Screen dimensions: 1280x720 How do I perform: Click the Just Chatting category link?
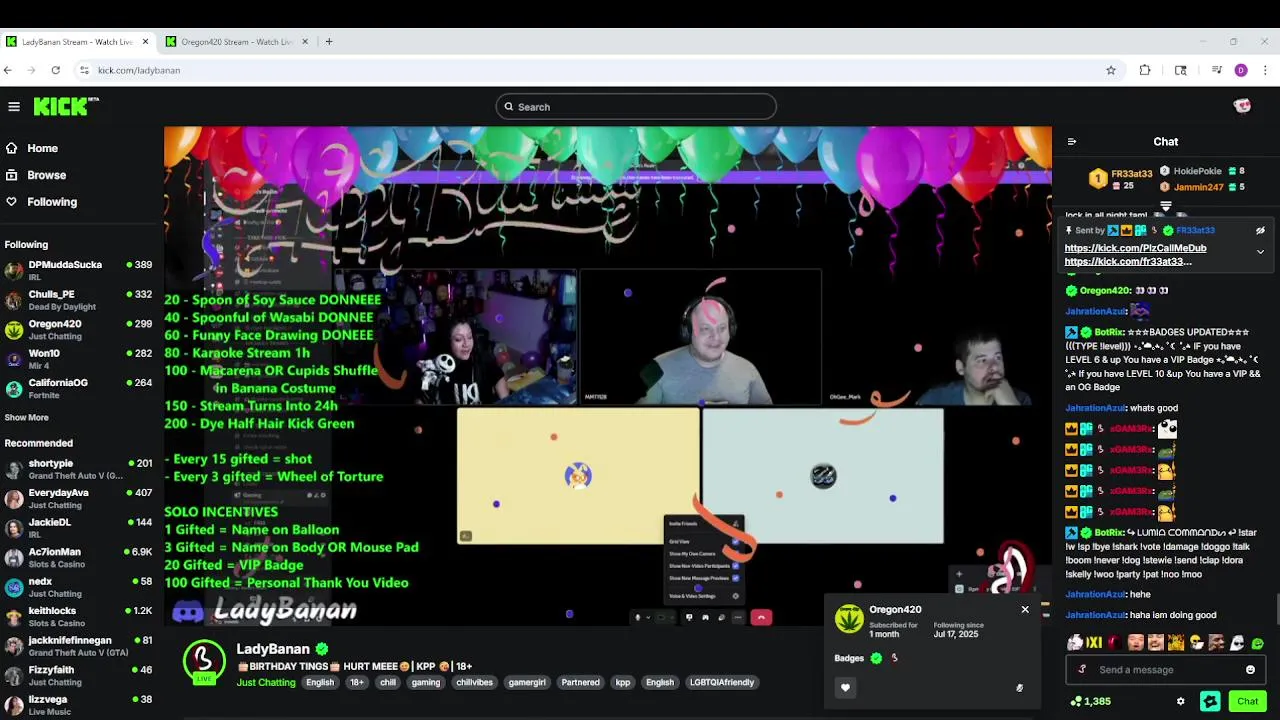266,683
